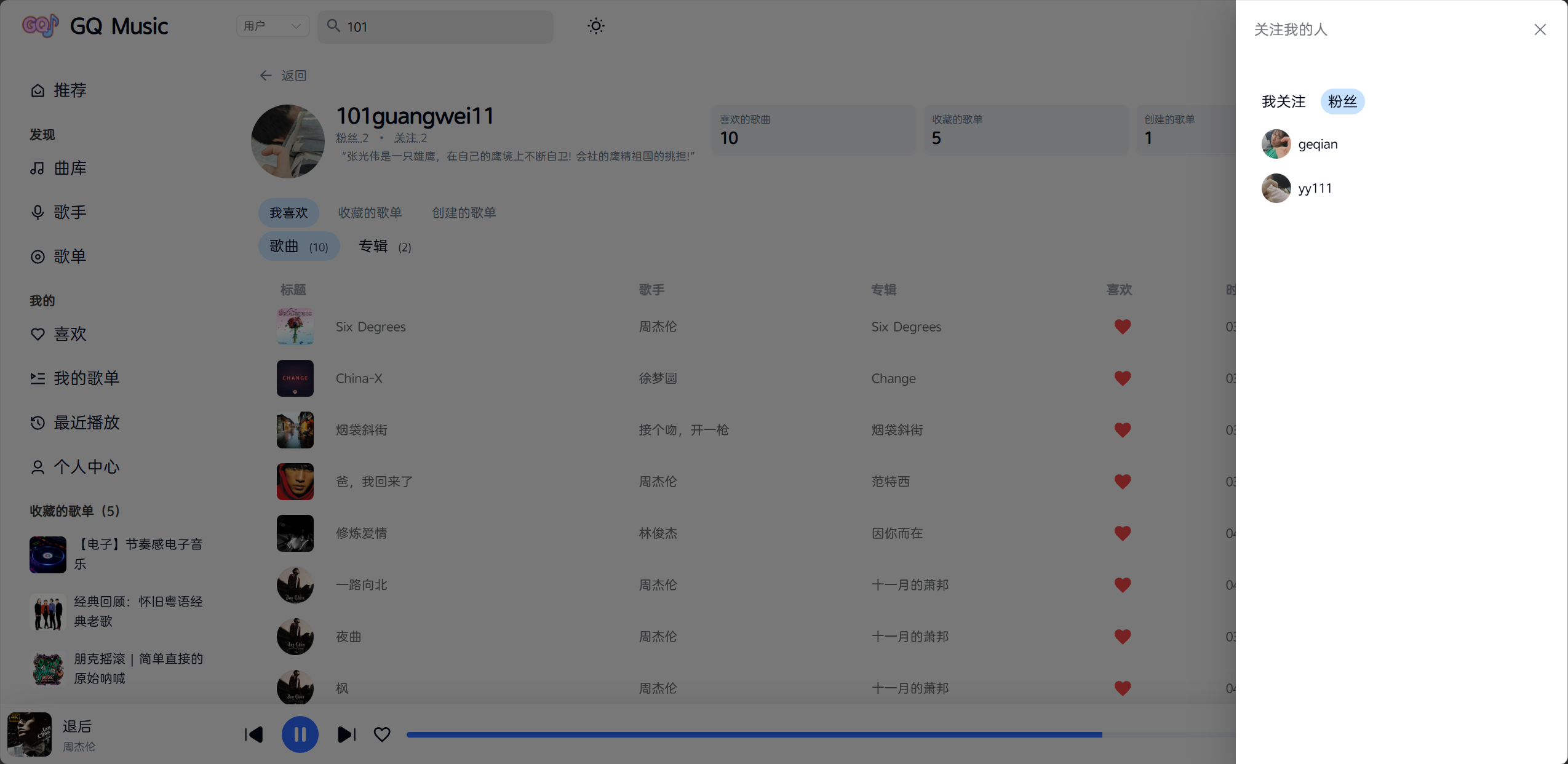This screenshot has height=764, width=1568.
Task: Pause the currently playing song
Action: 300,734
